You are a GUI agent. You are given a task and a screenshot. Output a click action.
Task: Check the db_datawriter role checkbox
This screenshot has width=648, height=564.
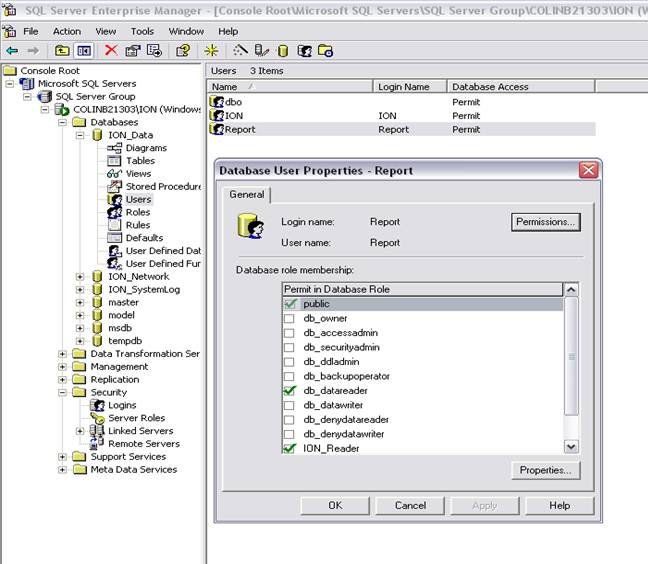[x=289, y=405]
